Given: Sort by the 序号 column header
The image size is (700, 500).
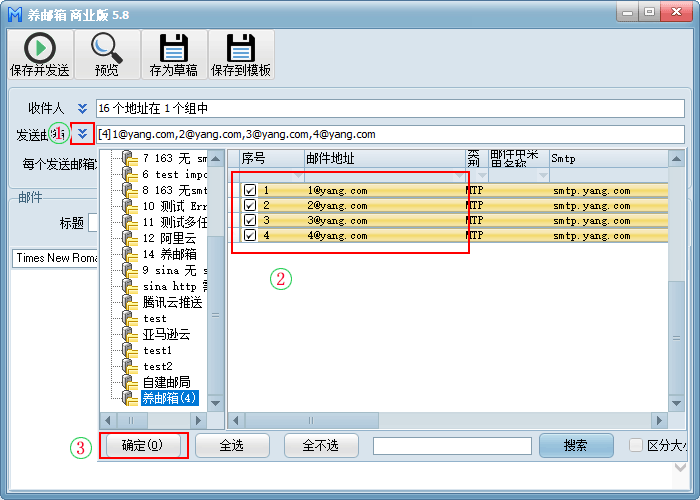Looking at the screenshot, I should point(272,158).
